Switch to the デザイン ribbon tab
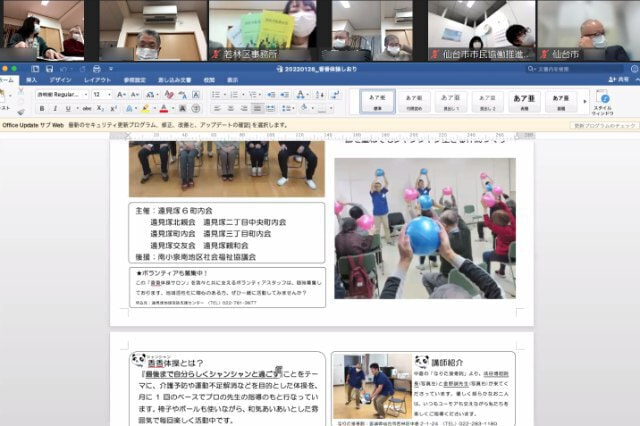The width and height of the screenshot is (640, 426). 61,79
